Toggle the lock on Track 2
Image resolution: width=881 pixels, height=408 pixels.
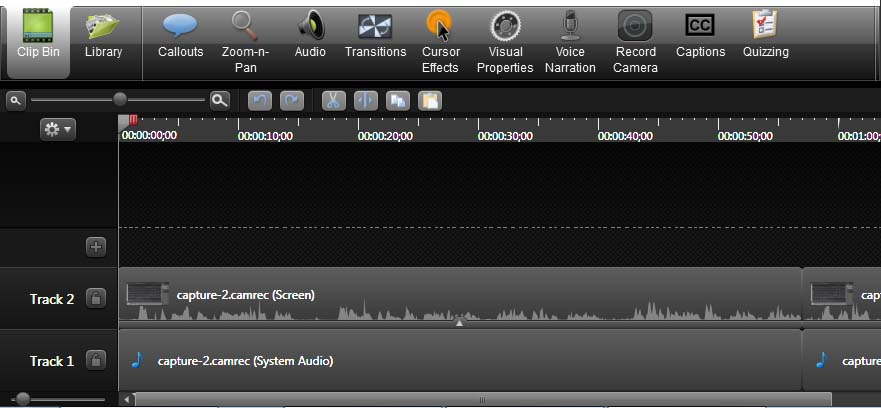(x=95, y=298)
